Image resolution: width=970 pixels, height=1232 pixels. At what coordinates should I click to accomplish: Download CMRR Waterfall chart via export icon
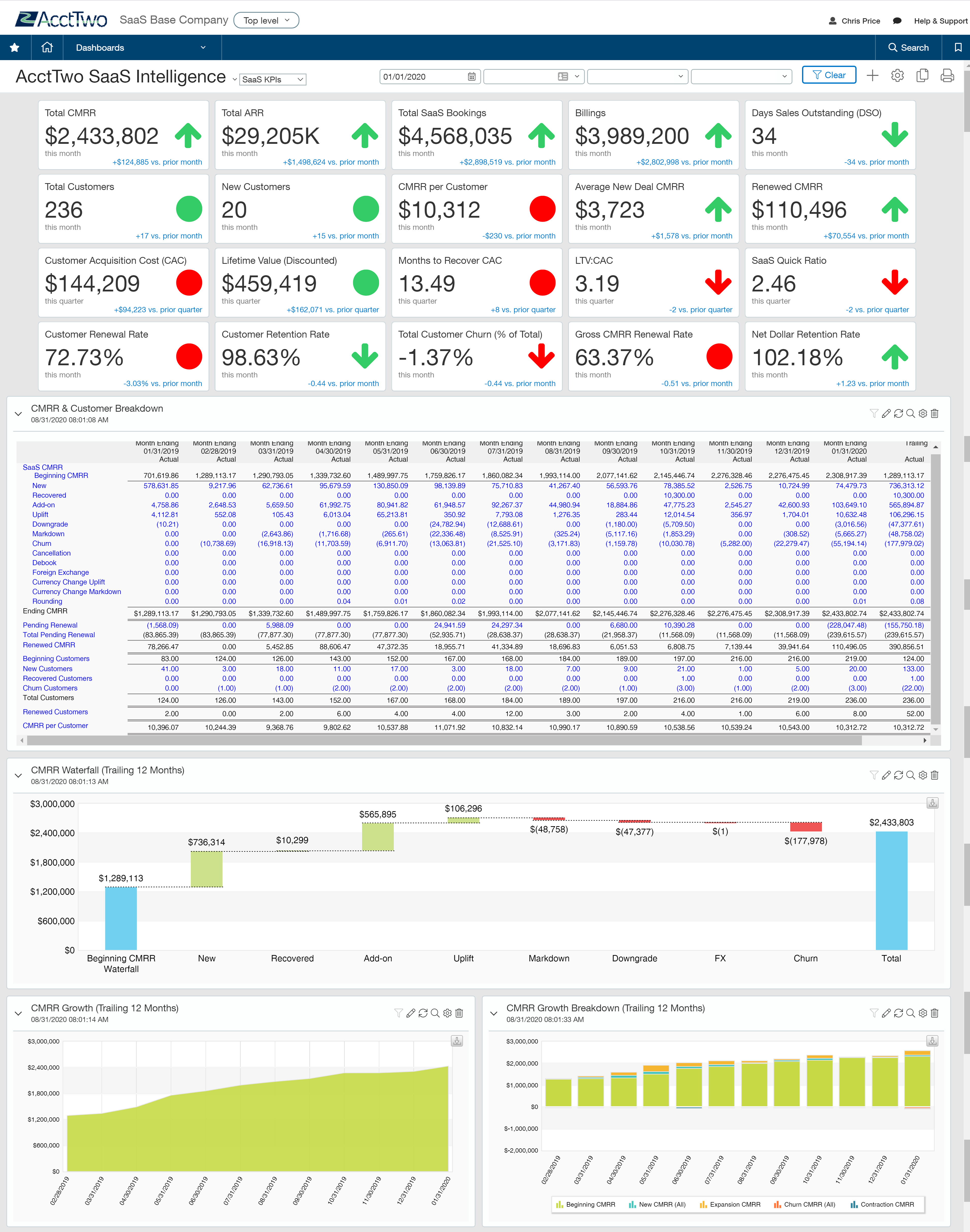click(932, 803)
